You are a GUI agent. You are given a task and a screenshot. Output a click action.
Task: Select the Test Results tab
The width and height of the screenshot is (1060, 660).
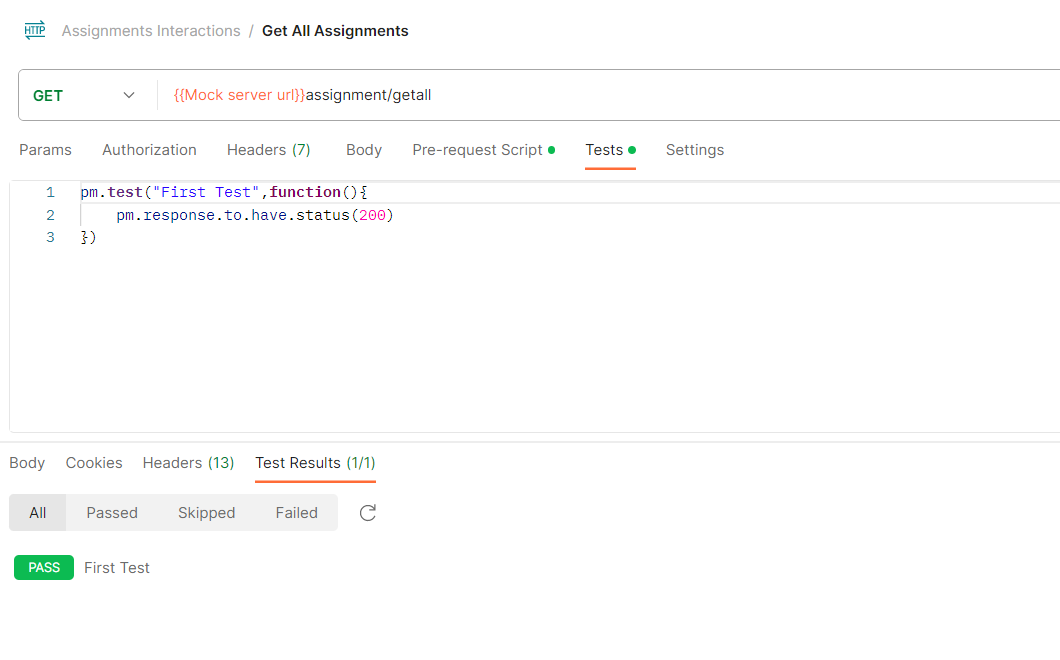click(x=315, y=463)
